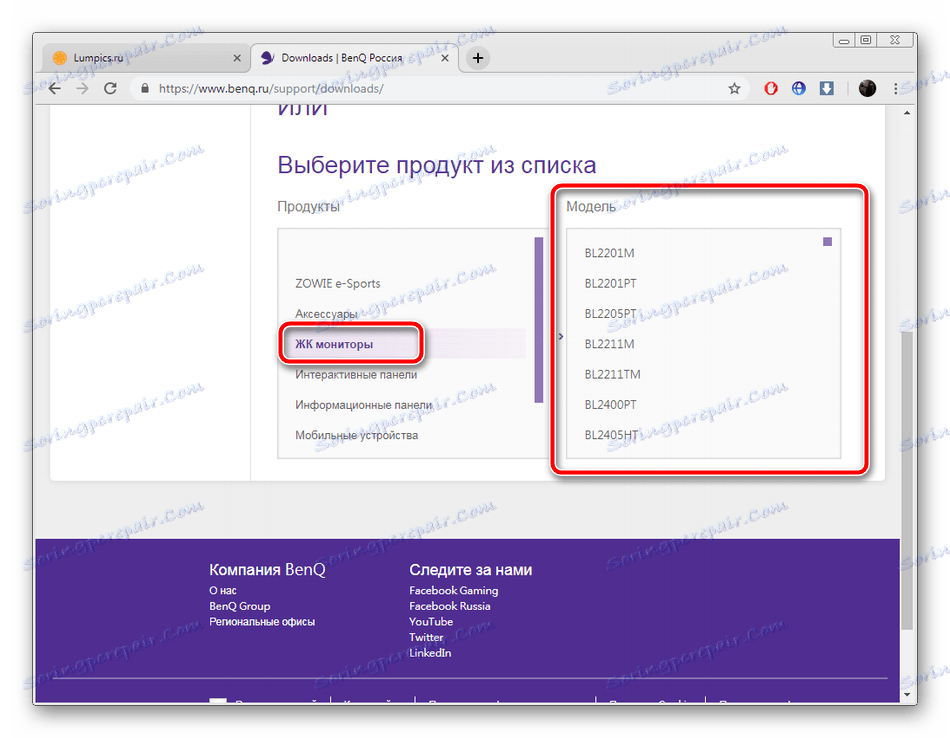Open the Chrome three-dot menu
Image resolution: width=950 pixels, height=738 pixels.
pyautogui.click(x=896, y=88)
